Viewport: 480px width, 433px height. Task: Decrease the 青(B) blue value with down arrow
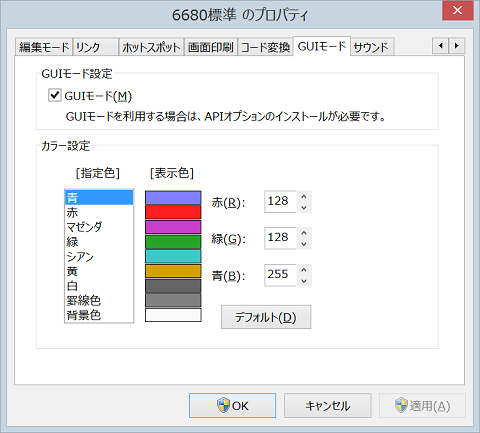304,281
